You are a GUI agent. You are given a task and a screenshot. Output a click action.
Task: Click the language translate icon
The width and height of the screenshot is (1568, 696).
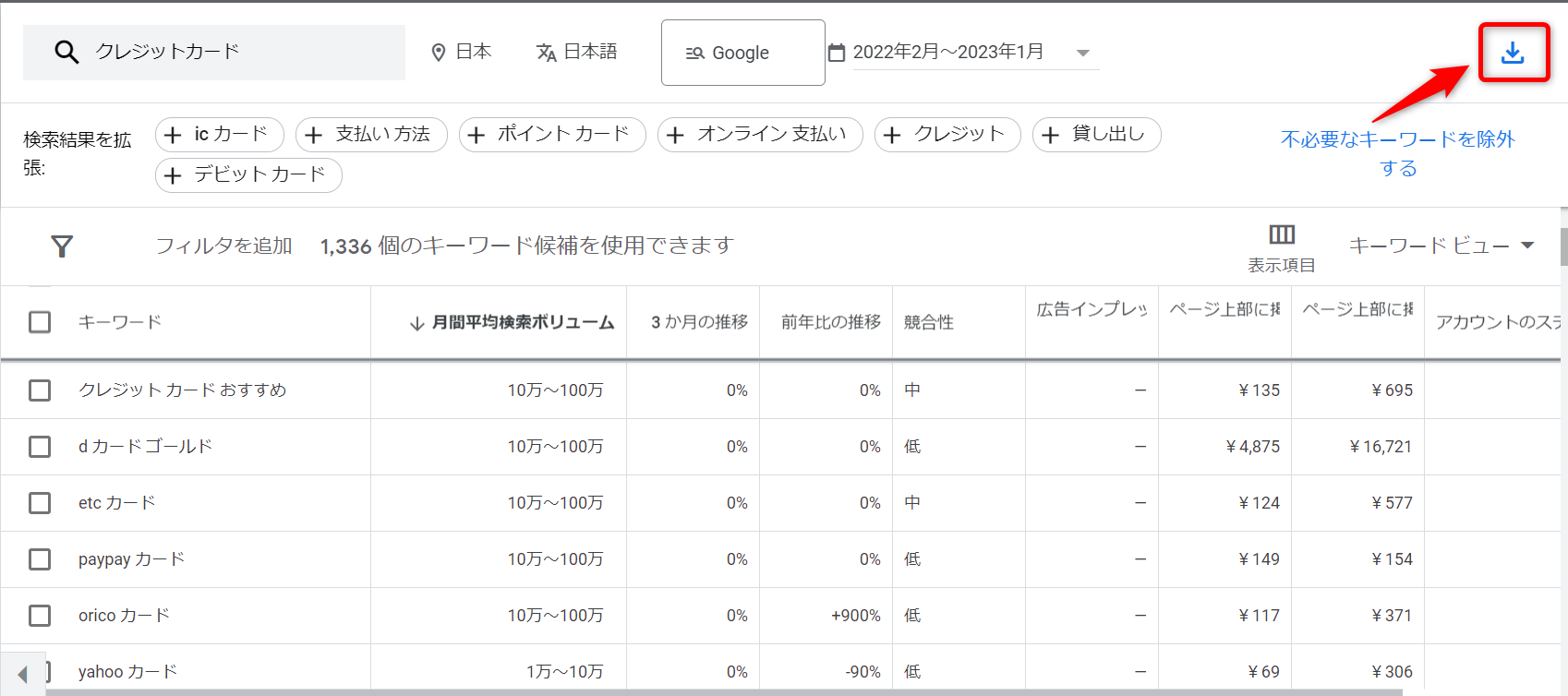coord(546,53)
